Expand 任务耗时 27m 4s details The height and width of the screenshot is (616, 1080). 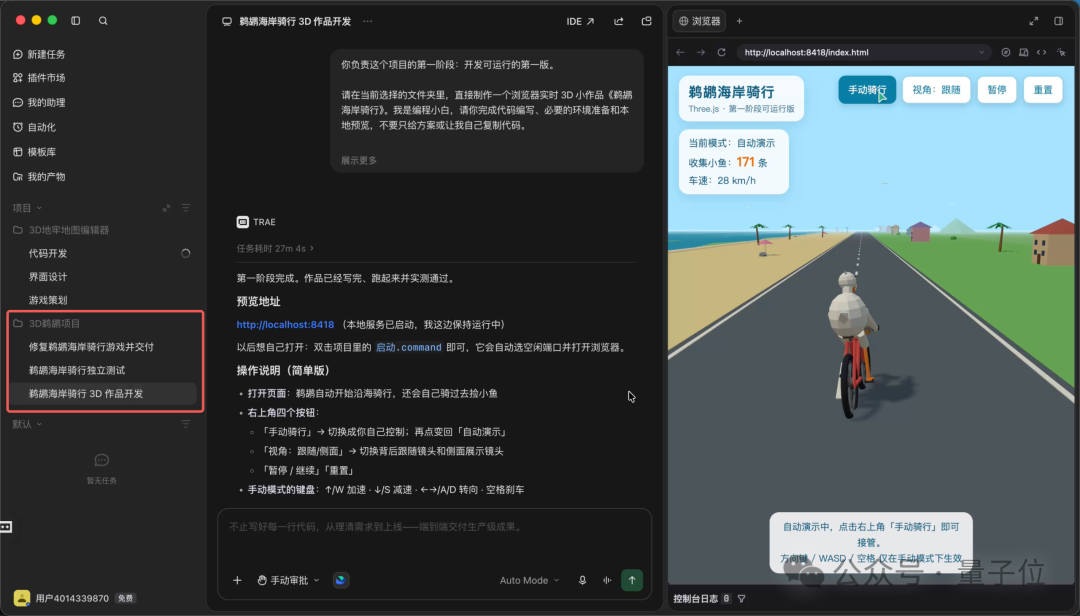(275, 248)
